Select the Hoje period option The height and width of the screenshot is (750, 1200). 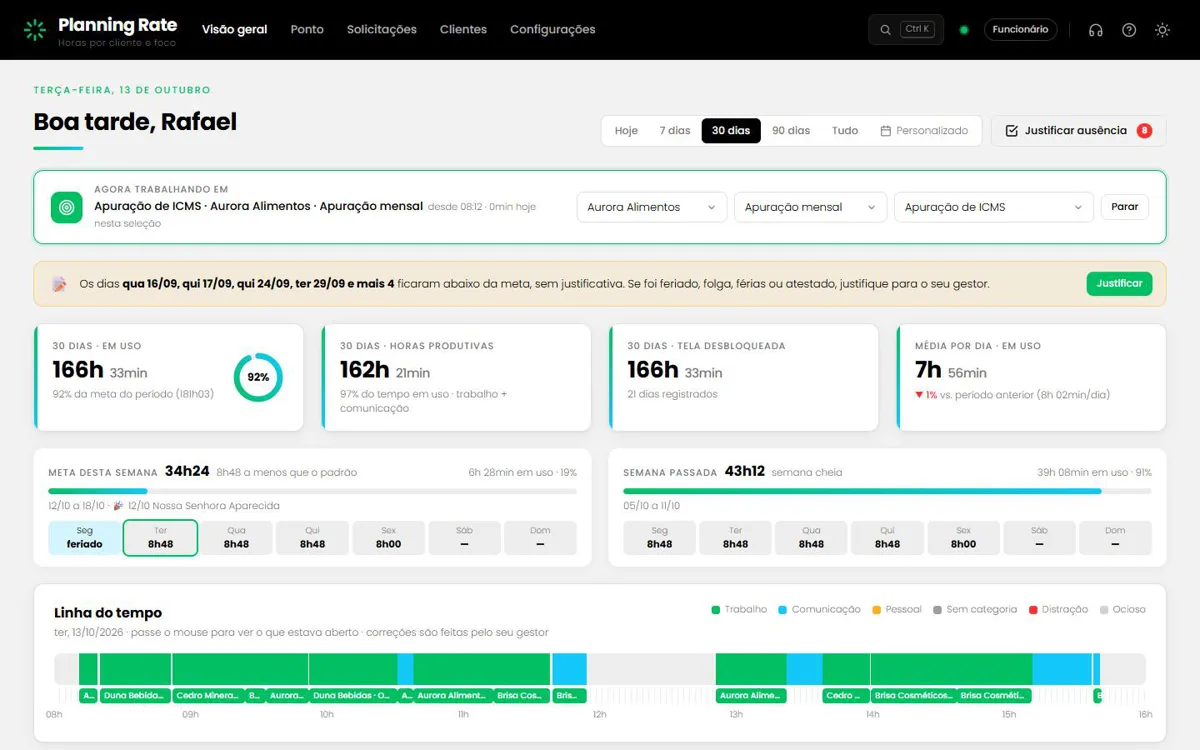pos(626,131)
